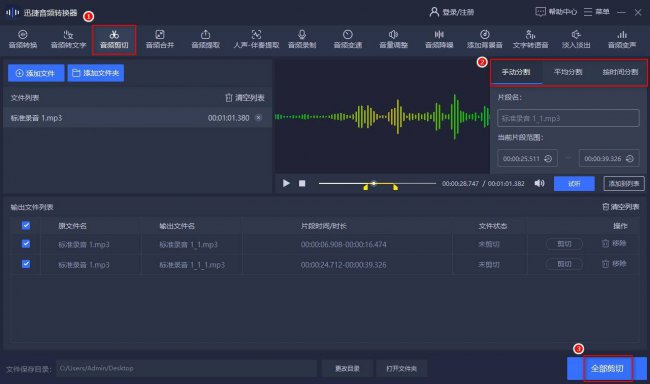The image size is (650, 384).
Task: Open the 帮助中心 help center
Action: click(556, 12)
